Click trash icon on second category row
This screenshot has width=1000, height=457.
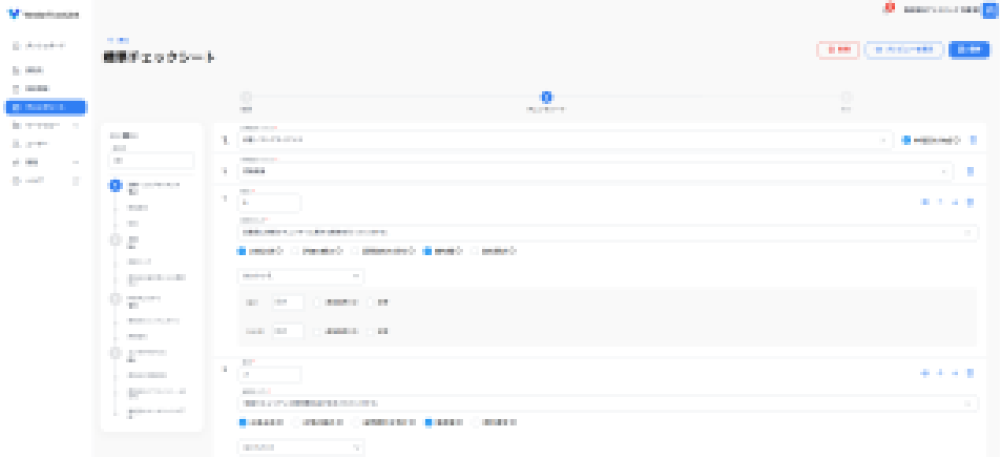970,171
